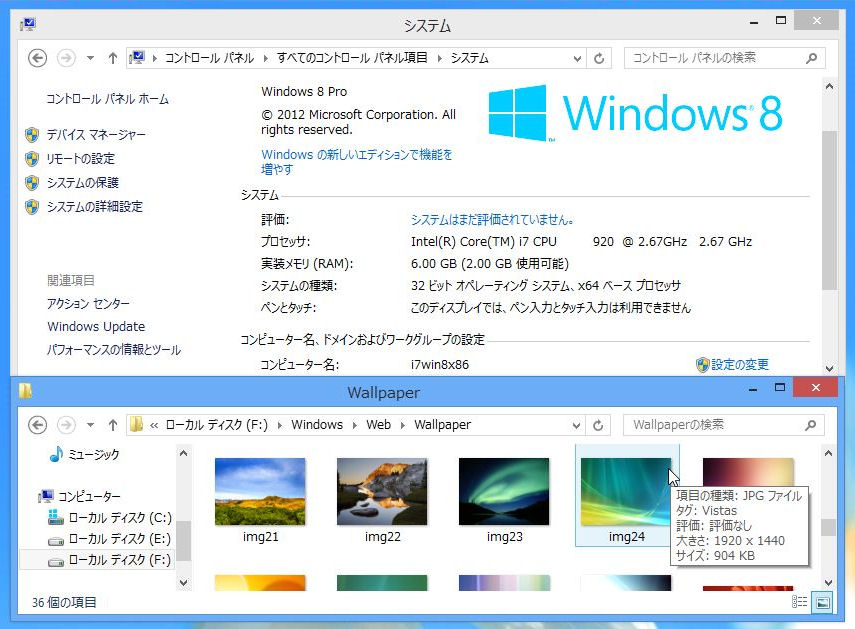Viewport: 855px width, 629px height.
Task: Open System protection link
Action: click(82, 183)
